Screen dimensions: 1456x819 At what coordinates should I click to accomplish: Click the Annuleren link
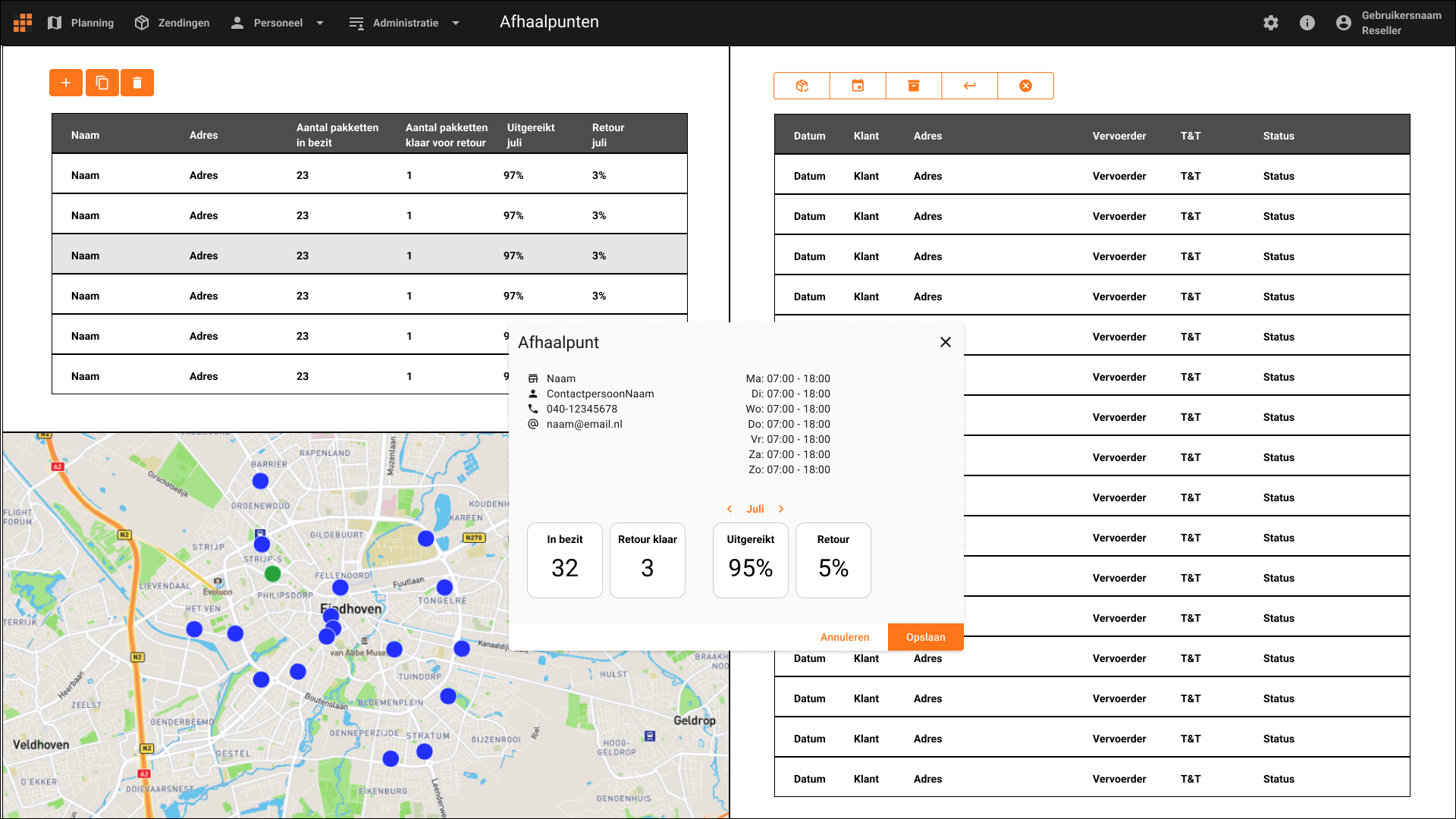click(845, 637)
